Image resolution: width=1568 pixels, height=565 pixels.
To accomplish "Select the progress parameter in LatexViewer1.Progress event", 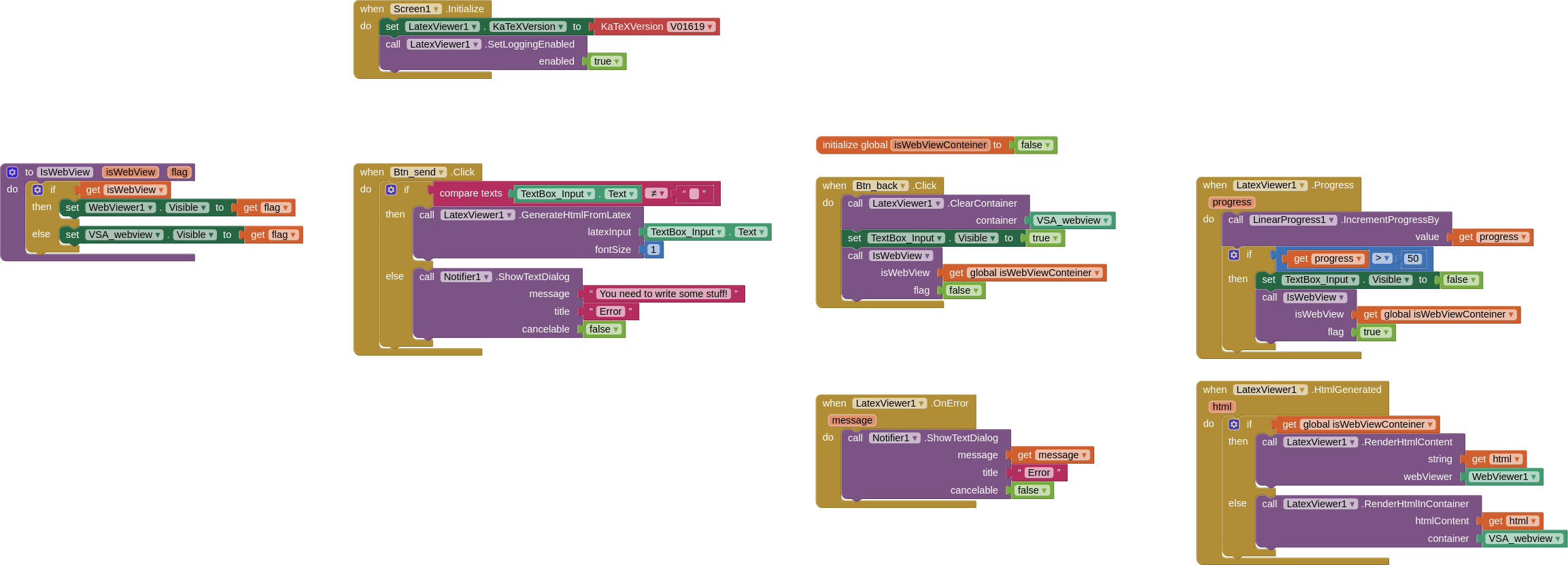I will tap(1231, 202).
